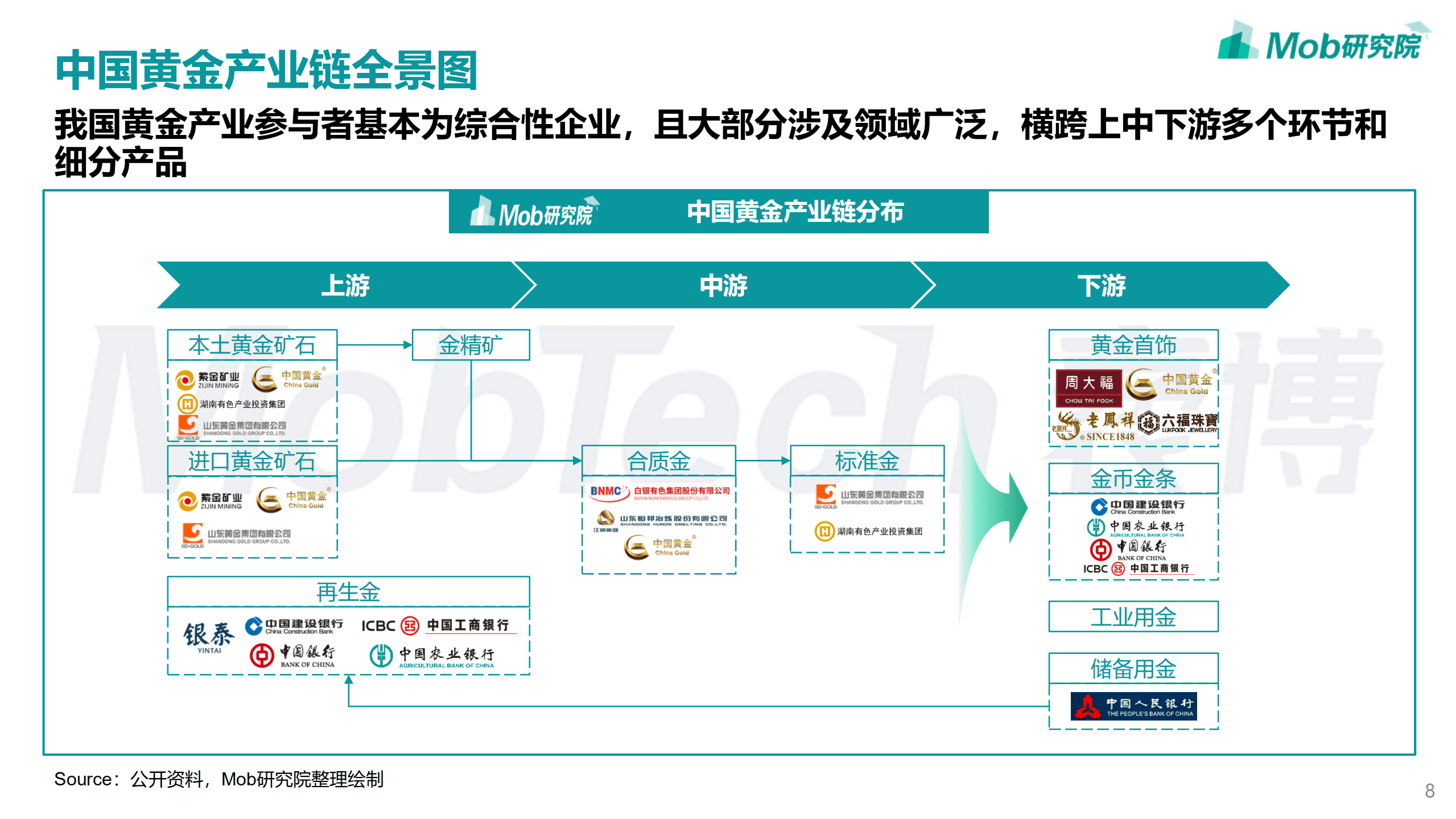
Task: Click the 再生金 box
Action: [348, 592]
